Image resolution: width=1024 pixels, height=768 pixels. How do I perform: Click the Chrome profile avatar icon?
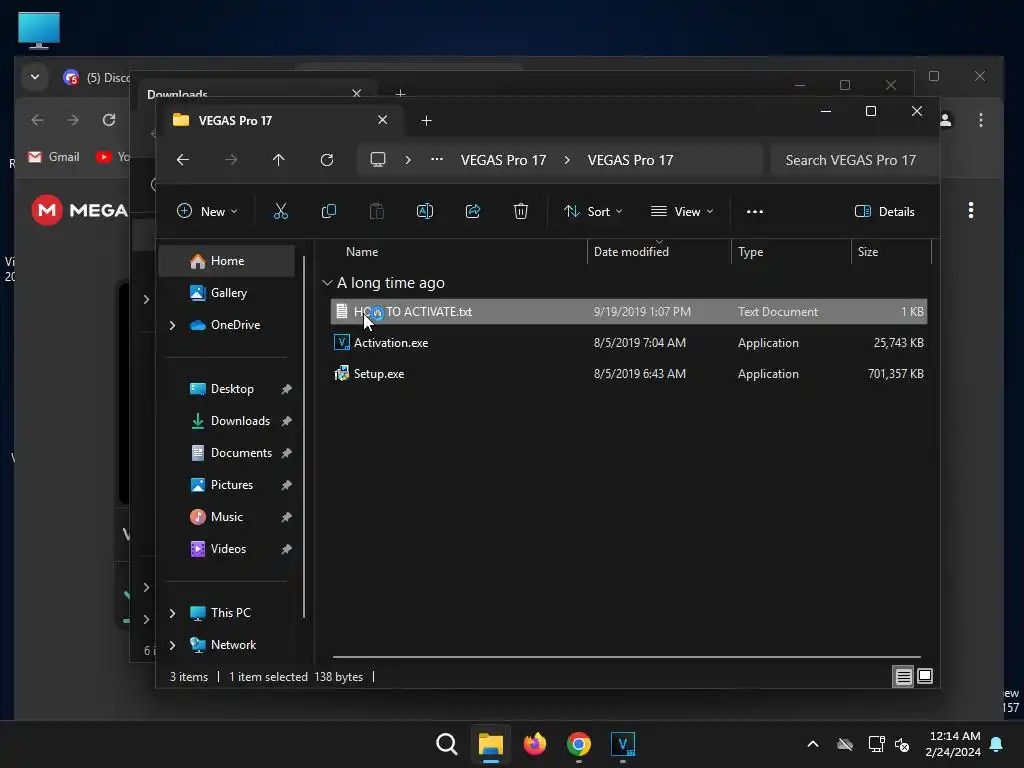[x=946, y=120]
